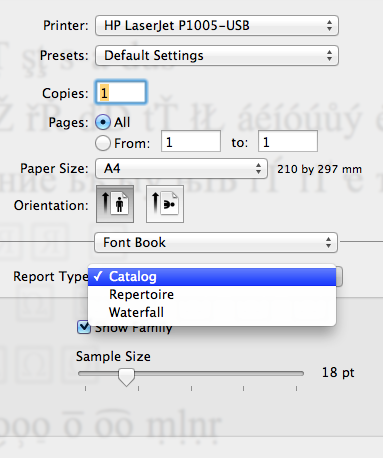This screenshot has width=383, height=458.
Task: Click the Paper Size stepper arrows
Action: point(258,168)
